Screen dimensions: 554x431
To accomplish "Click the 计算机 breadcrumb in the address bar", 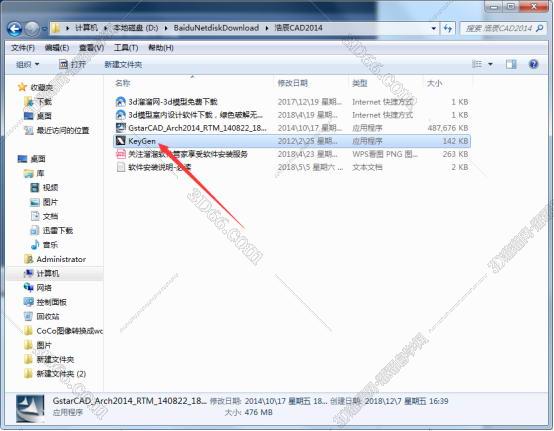I will 87,28.
